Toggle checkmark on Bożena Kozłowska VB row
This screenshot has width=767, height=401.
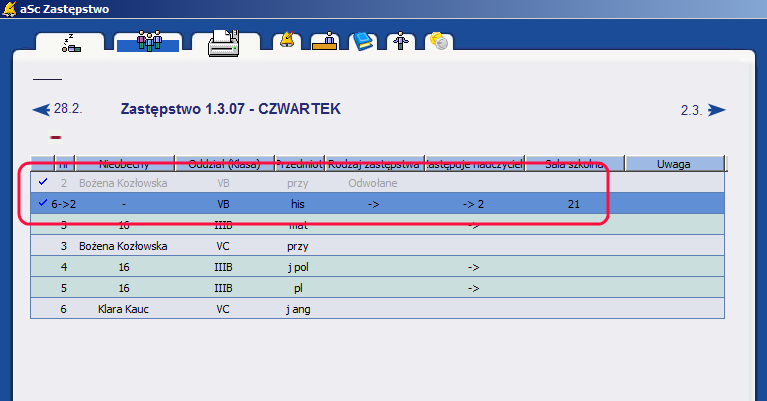[42, 183]
